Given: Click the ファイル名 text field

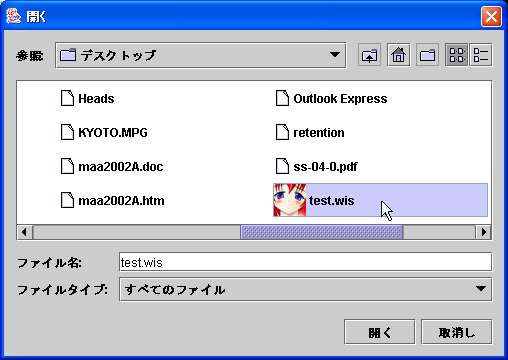Looking at the screenshot, I should pos(305,262).
